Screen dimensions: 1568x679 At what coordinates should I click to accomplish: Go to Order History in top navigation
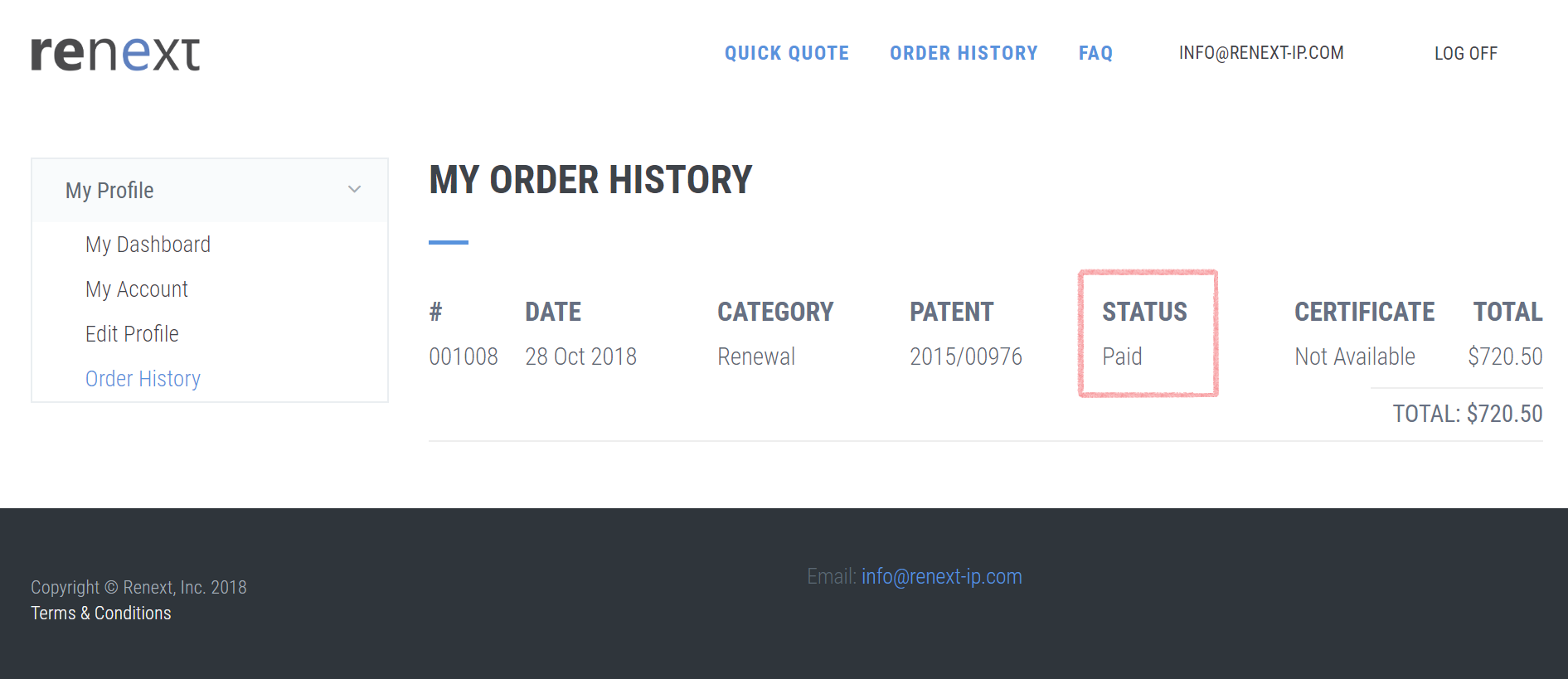pyautogui.click(x=964, y=53)
